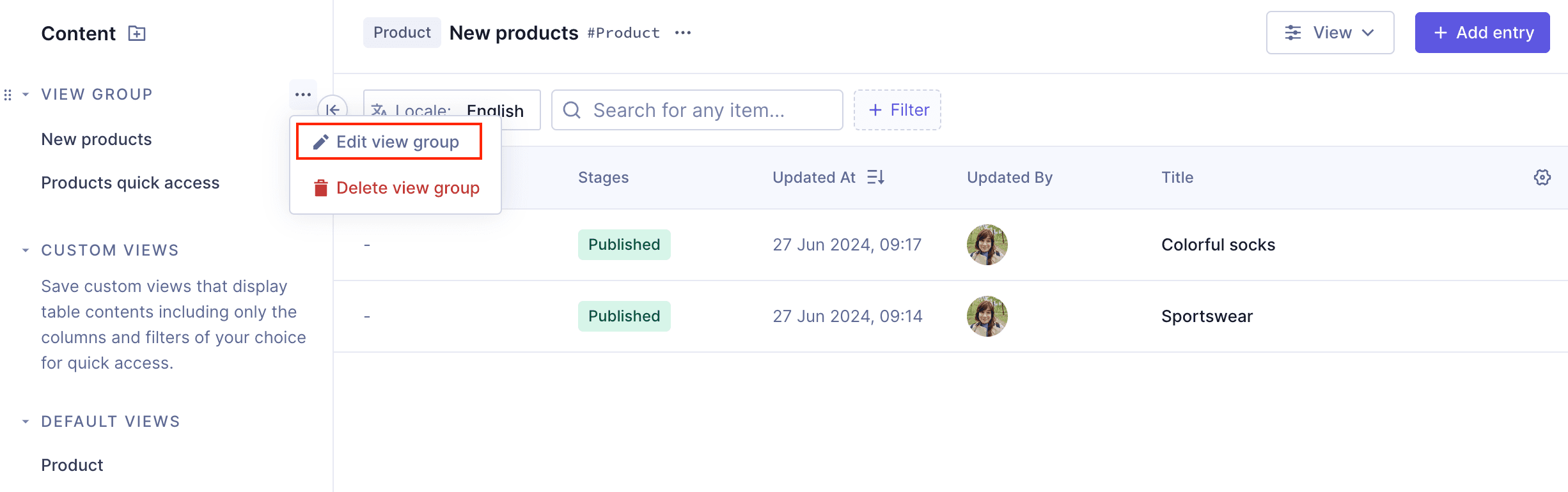Open the view group ellipsis options icon
The height and width of the screenshot is (492, 1568).
click(302, 94)
